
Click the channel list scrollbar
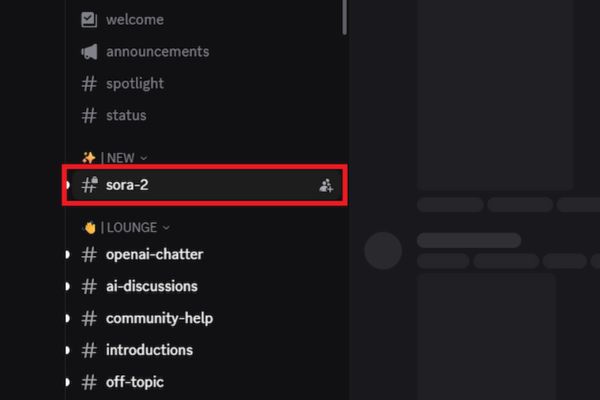[344, 15]
